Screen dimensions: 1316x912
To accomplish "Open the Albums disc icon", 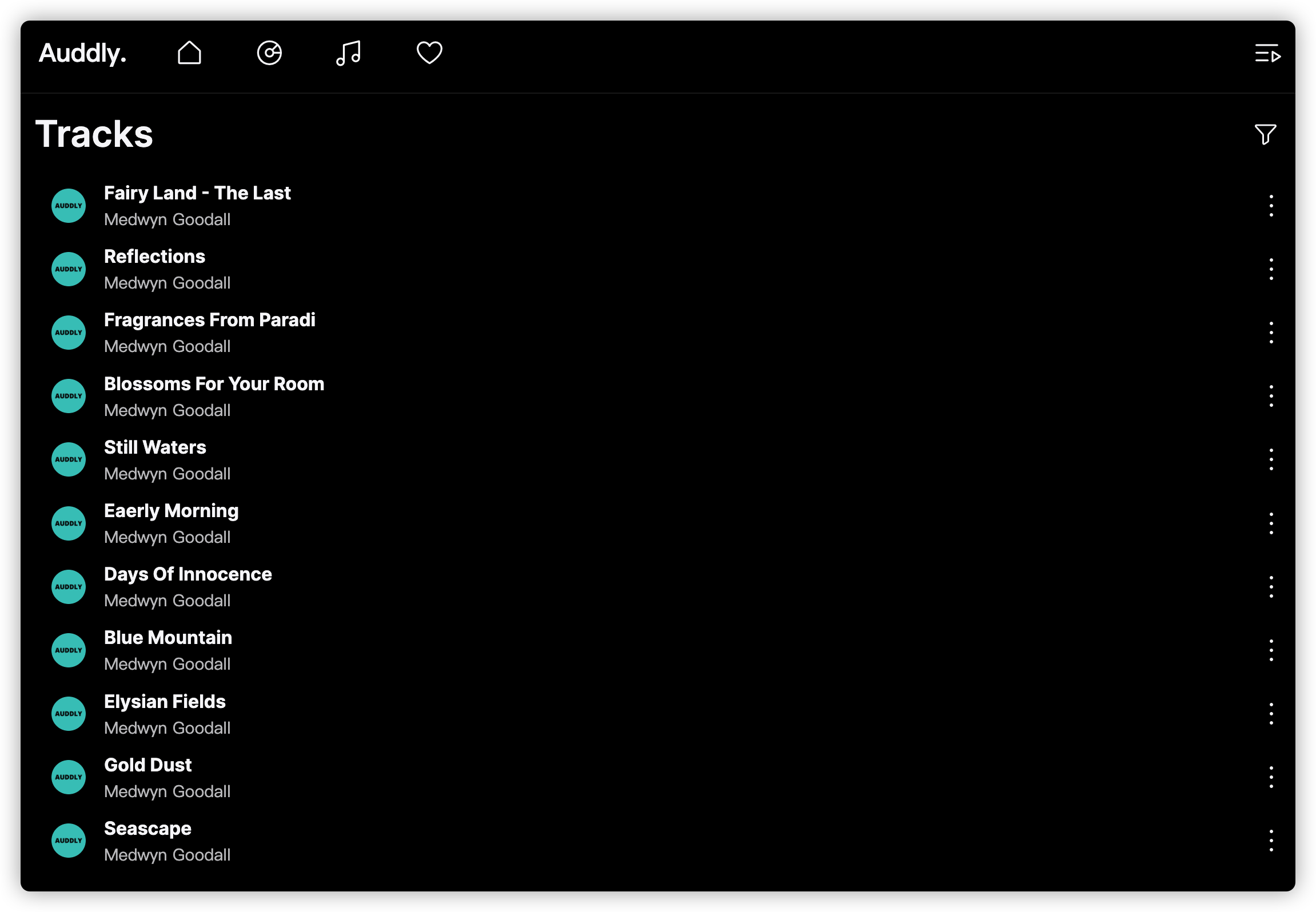I will coord(269,53).
